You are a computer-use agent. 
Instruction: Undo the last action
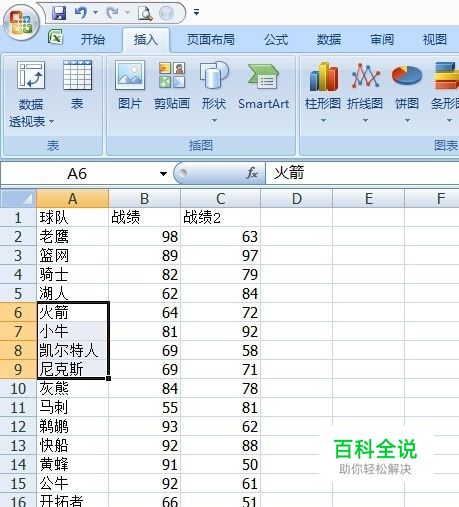pyautogui.click(x=81, y=13)
